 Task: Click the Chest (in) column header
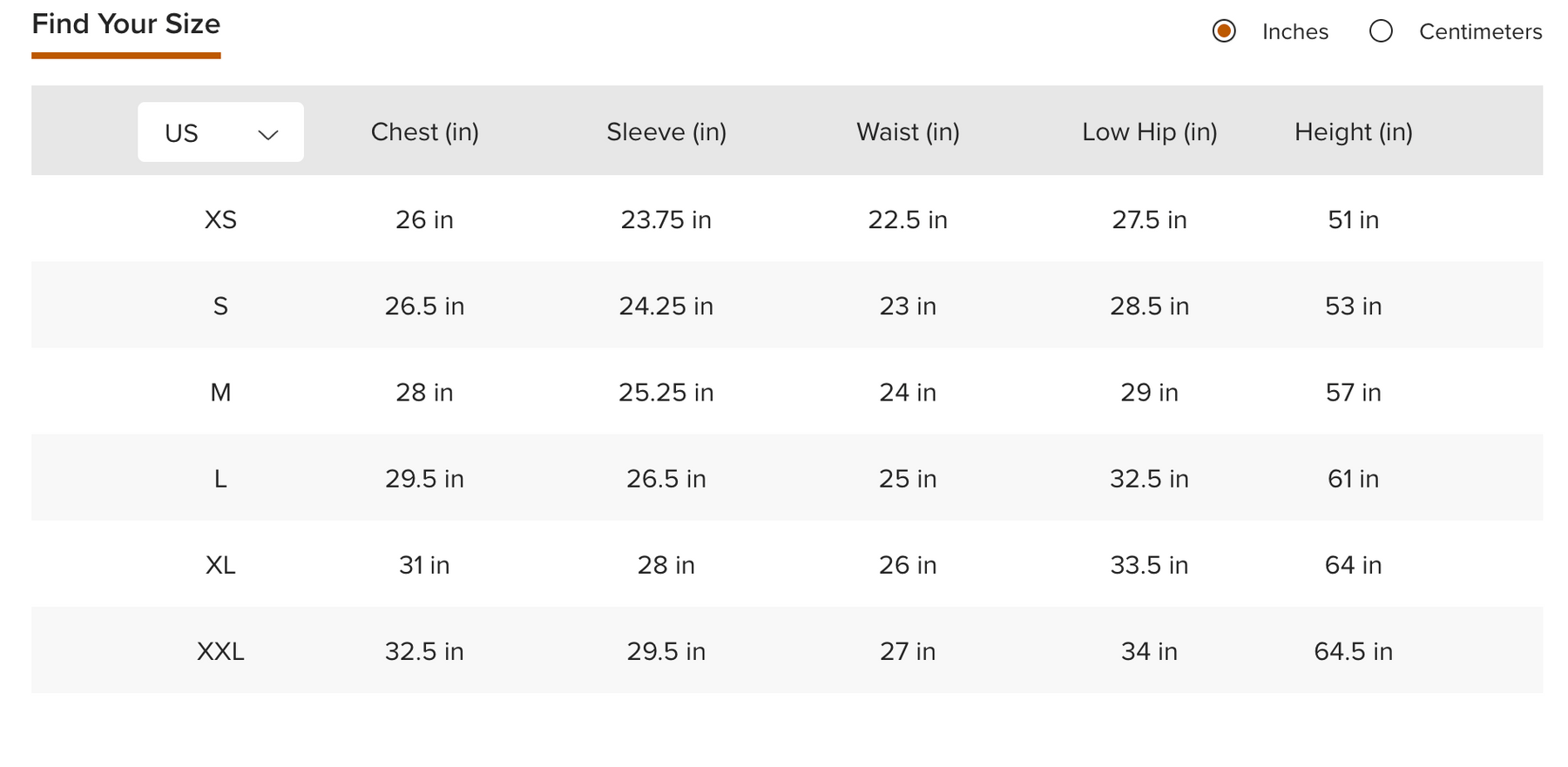click(x=425, y=132)
